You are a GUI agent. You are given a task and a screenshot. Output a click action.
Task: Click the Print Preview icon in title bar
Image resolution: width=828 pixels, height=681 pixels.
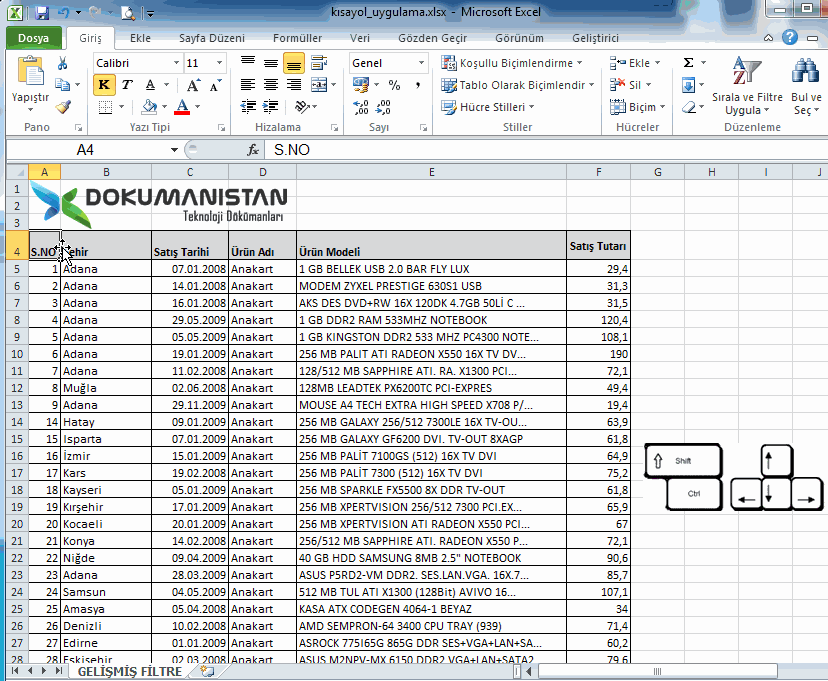128,13
